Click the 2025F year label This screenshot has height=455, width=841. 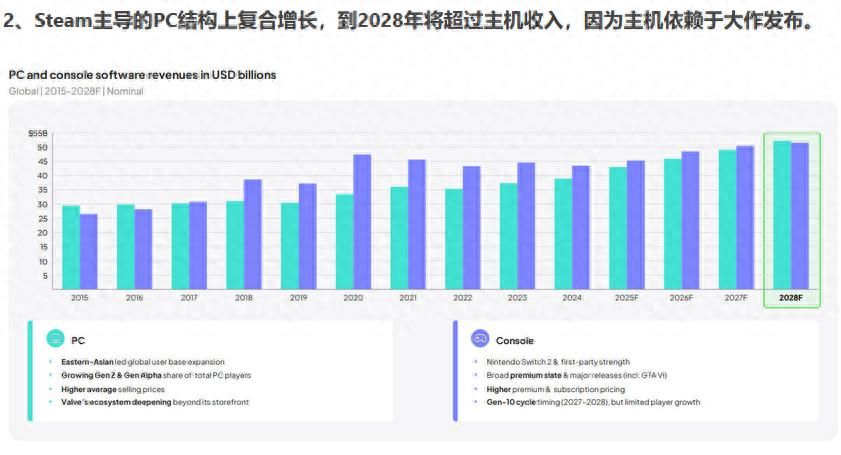626,297
